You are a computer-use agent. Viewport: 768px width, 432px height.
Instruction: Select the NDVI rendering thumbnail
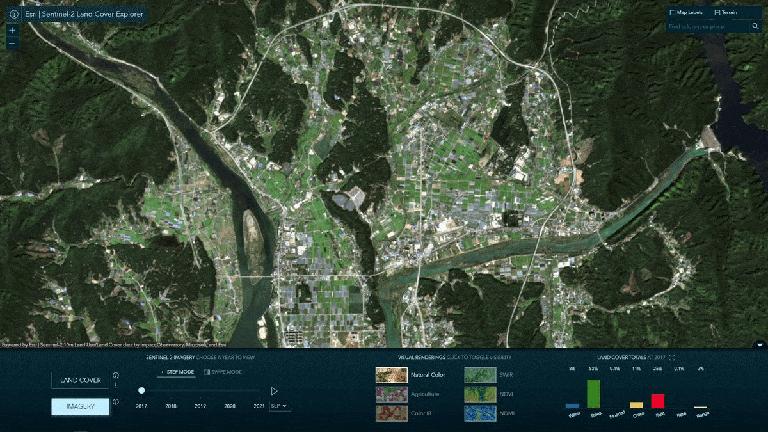pyautogui.click(x=480, y=394)
